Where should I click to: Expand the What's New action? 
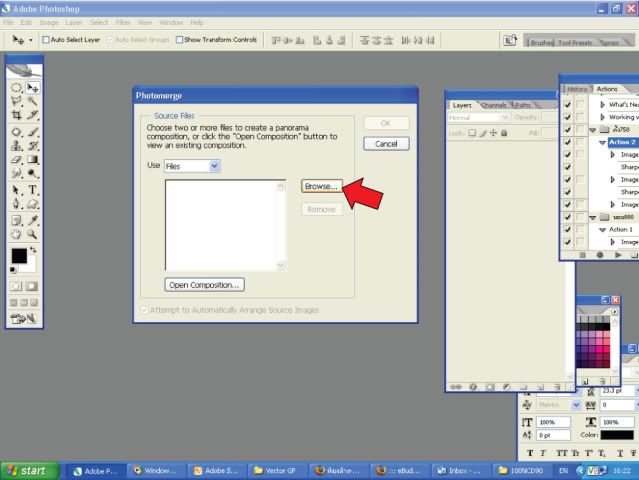(x=602, y=105)
